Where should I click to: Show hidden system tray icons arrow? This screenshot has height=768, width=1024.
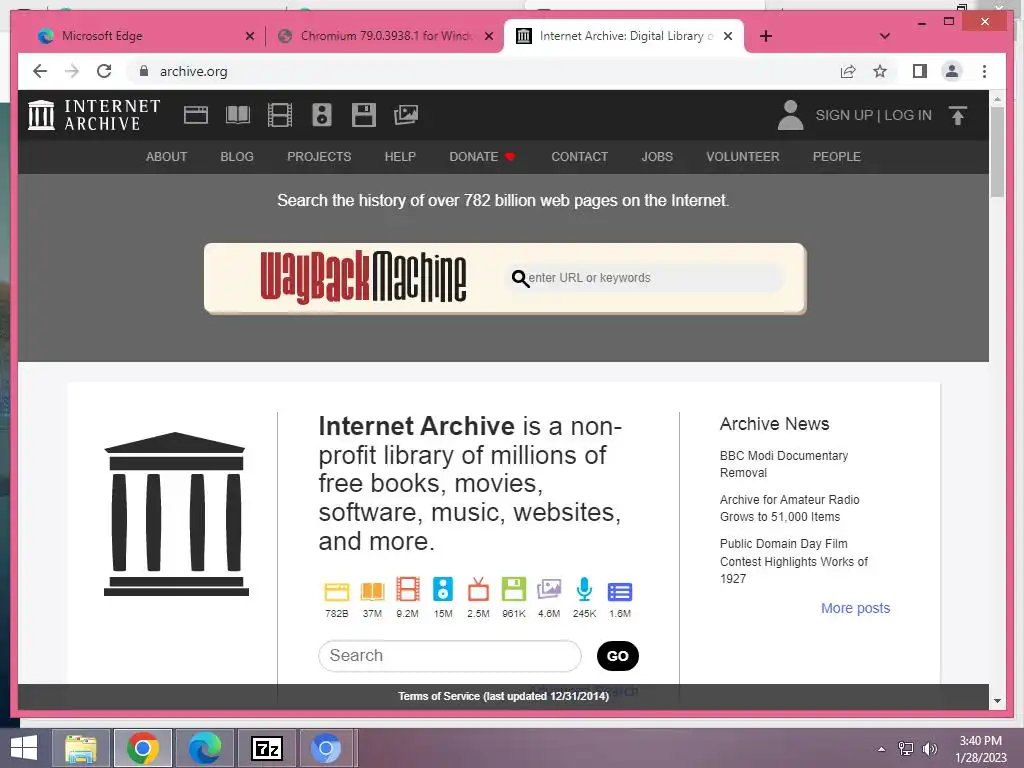point(882,749)
